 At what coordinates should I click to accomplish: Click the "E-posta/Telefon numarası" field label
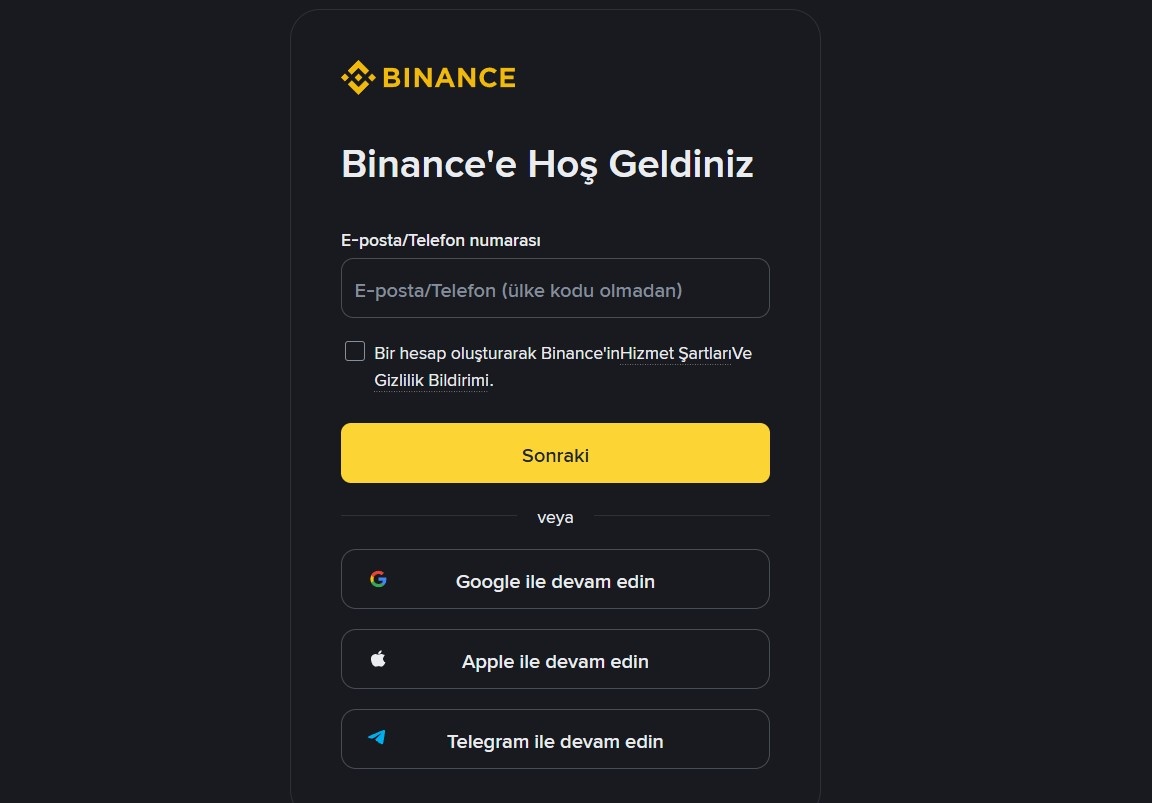click(441, 240)
